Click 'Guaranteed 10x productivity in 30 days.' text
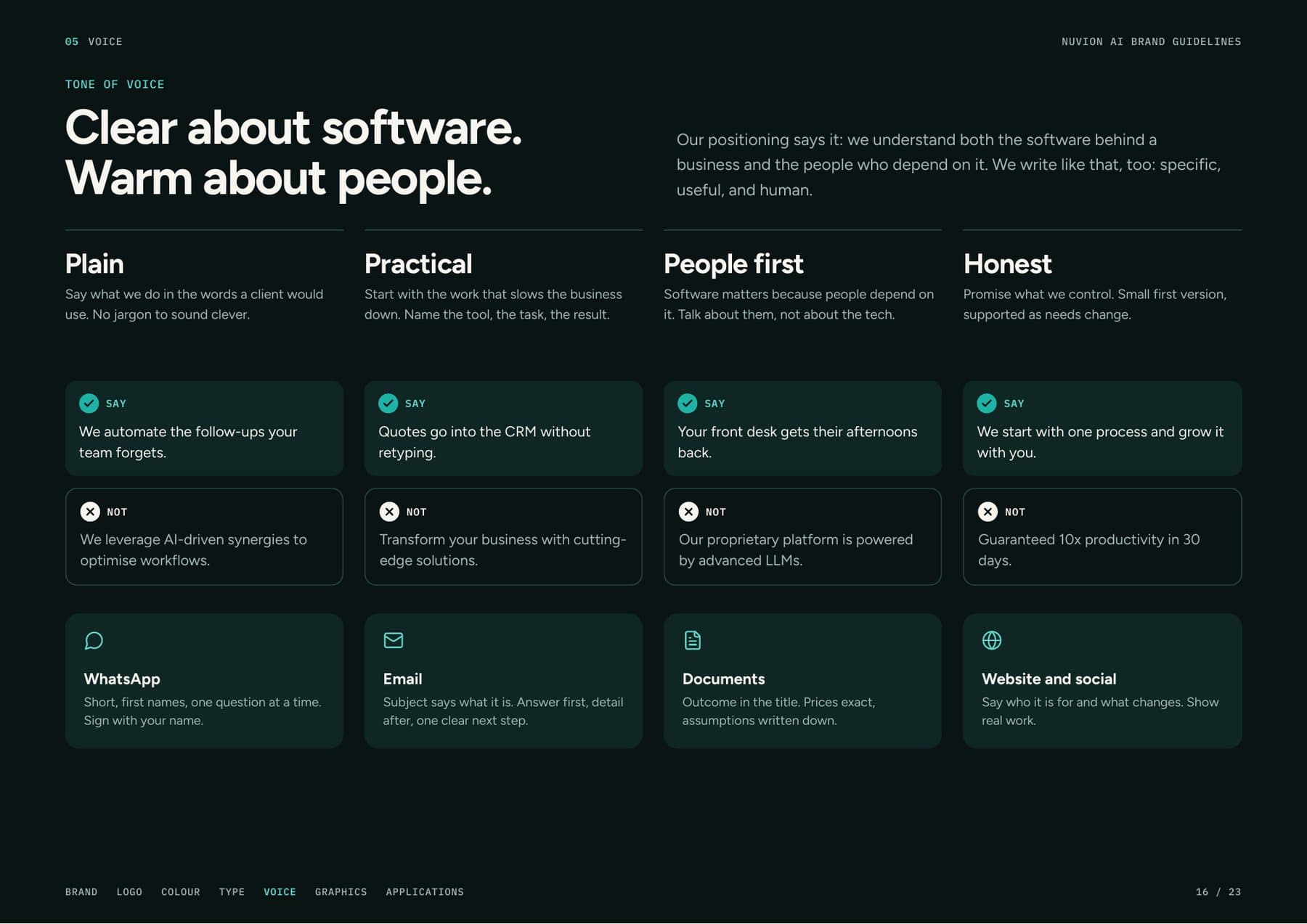Viewport: 1307px width, 924px height. pyautogui.click(x=1088, y=550)
